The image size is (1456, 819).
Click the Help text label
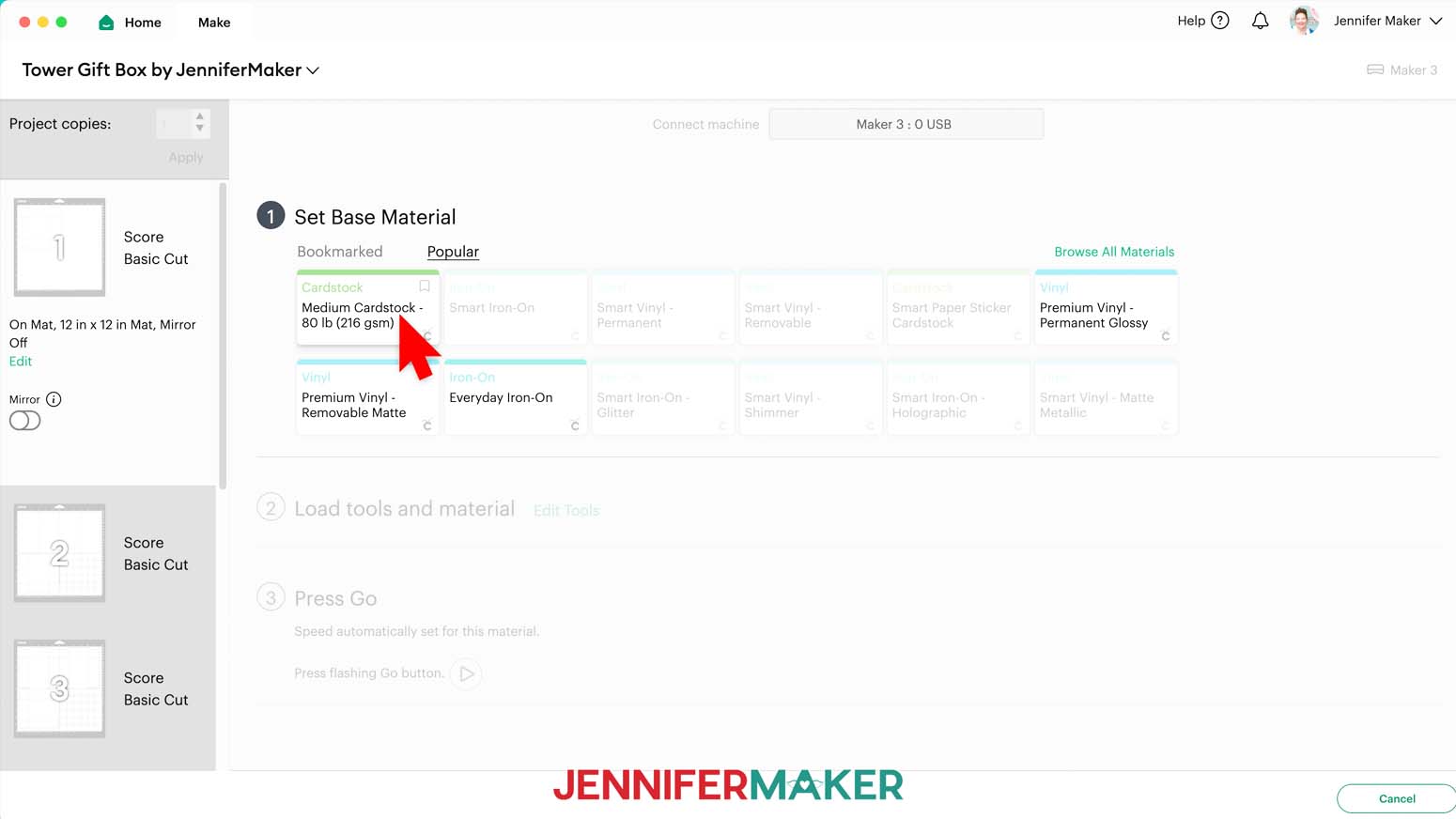[x=1191, y=21]
